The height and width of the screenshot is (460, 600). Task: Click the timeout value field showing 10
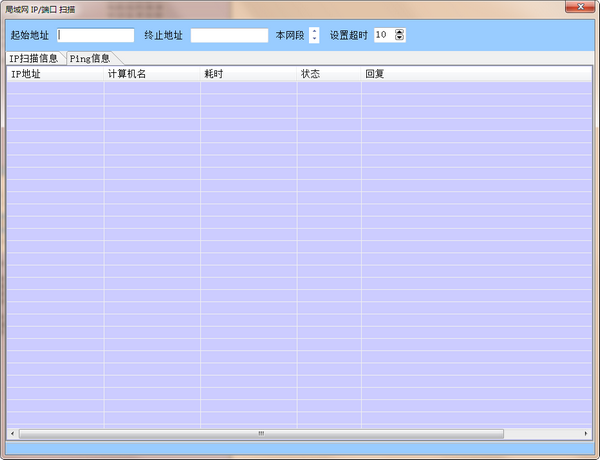pos(384,35)
